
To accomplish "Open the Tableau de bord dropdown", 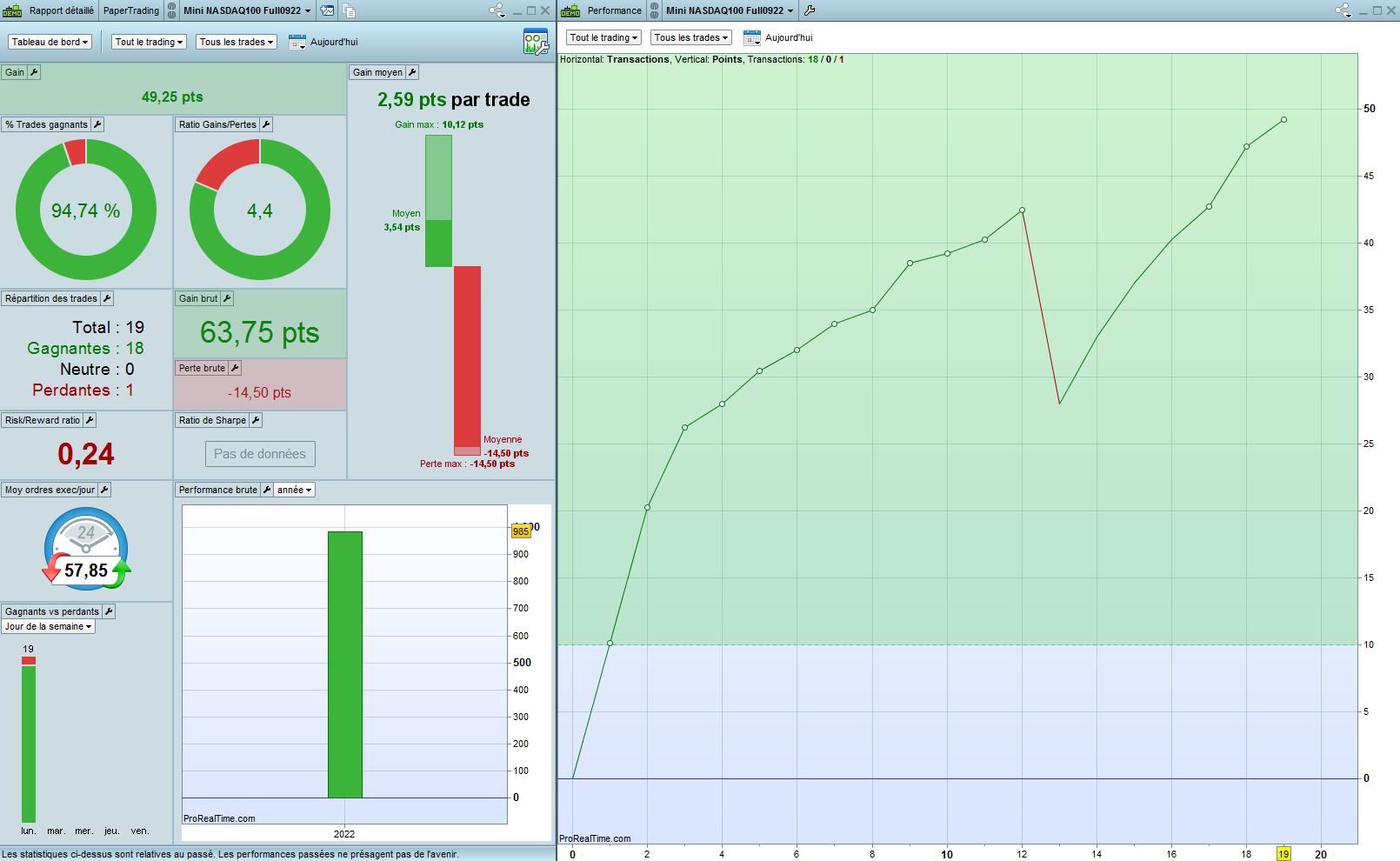I will [x=50, y=42].
